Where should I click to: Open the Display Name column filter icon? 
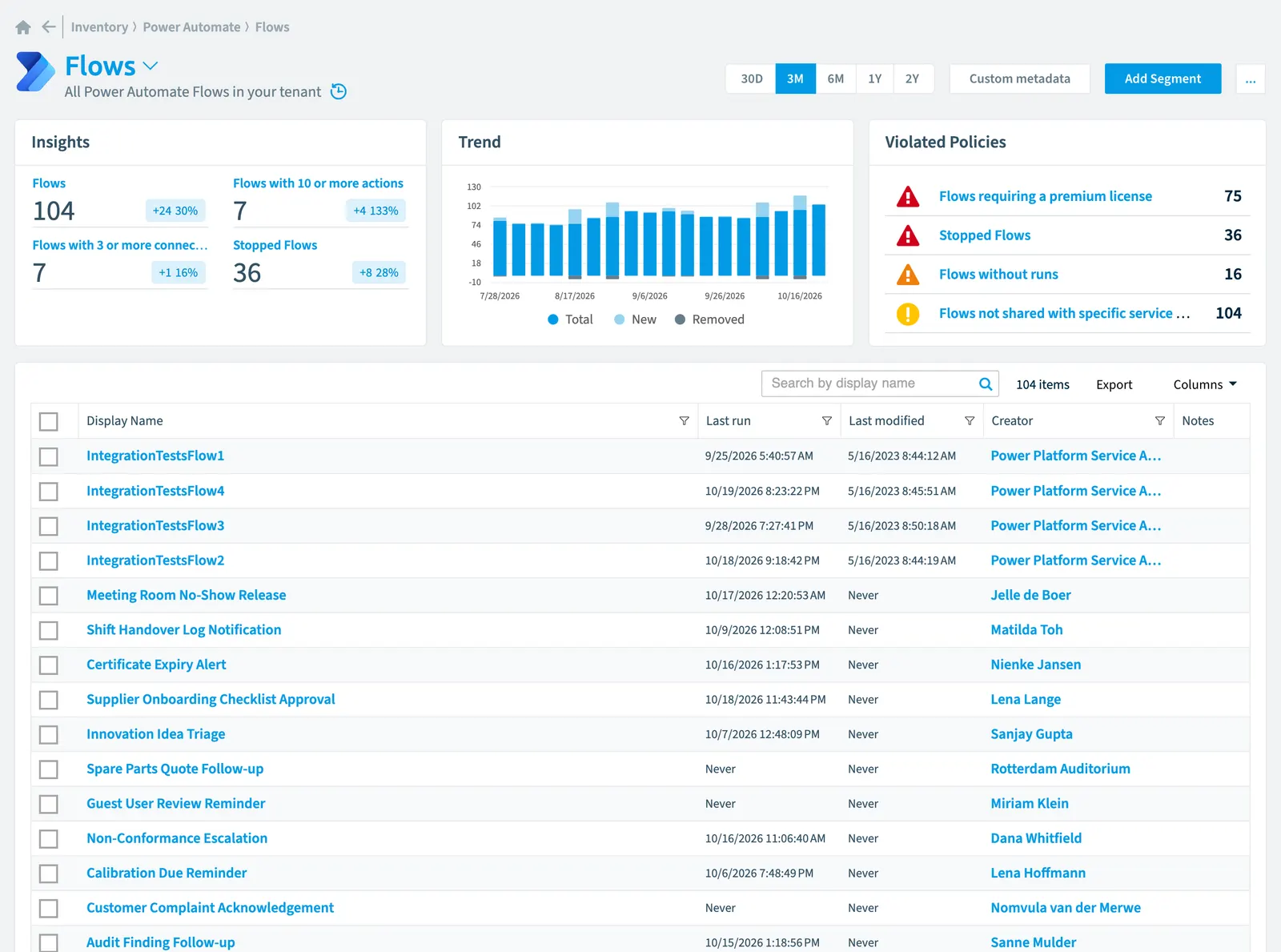tap(684, 420)
